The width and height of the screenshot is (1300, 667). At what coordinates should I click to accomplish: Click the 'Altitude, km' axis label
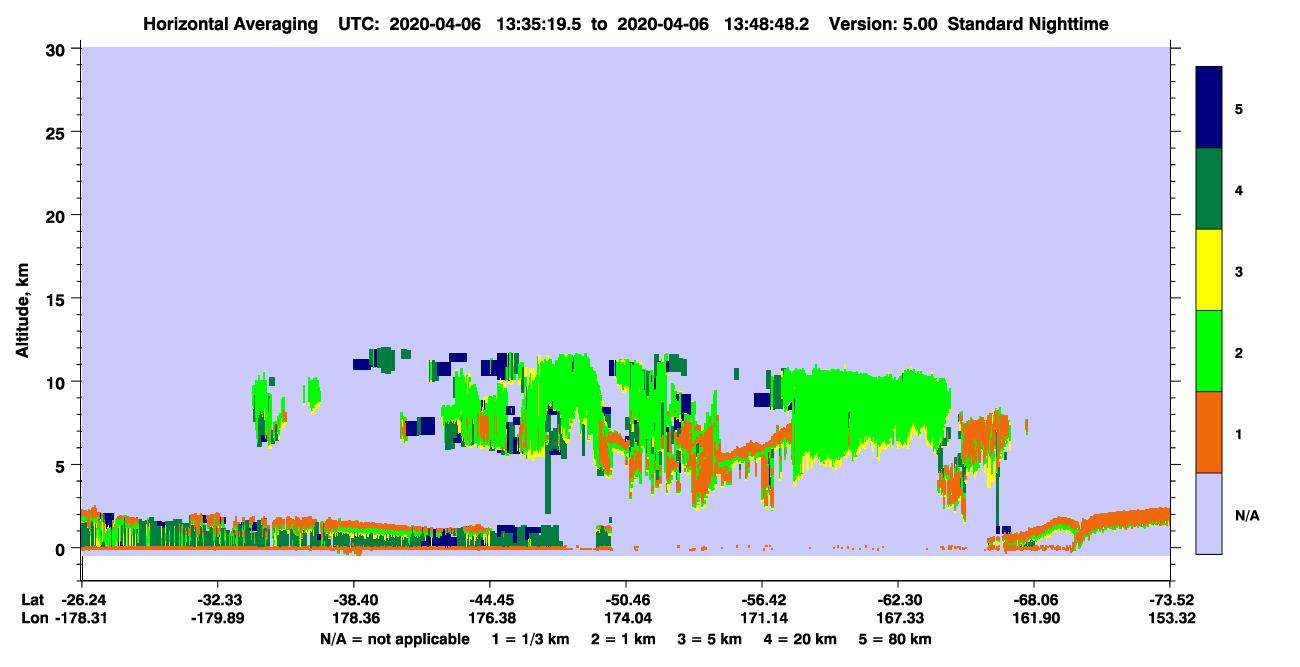pyautogui.click(x=22, y=308)
